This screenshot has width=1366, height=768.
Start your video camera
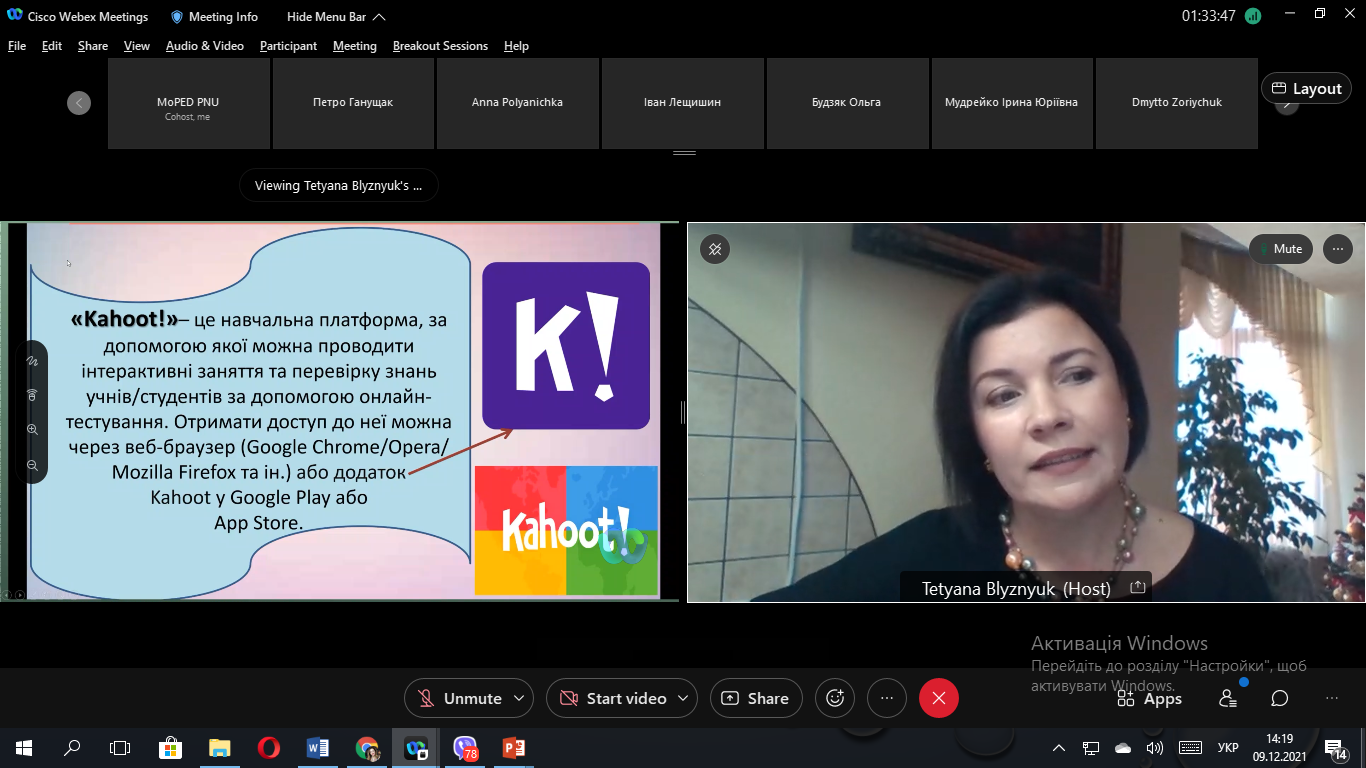pos(613,698)
